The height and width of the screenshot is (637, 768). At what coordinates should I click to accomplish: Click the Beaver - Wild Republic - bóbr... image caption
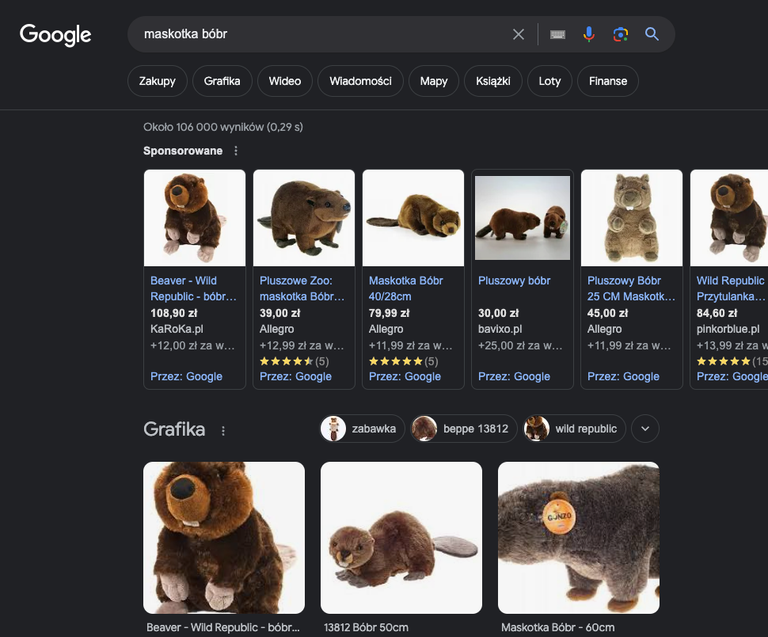click(x=223, y=628)
